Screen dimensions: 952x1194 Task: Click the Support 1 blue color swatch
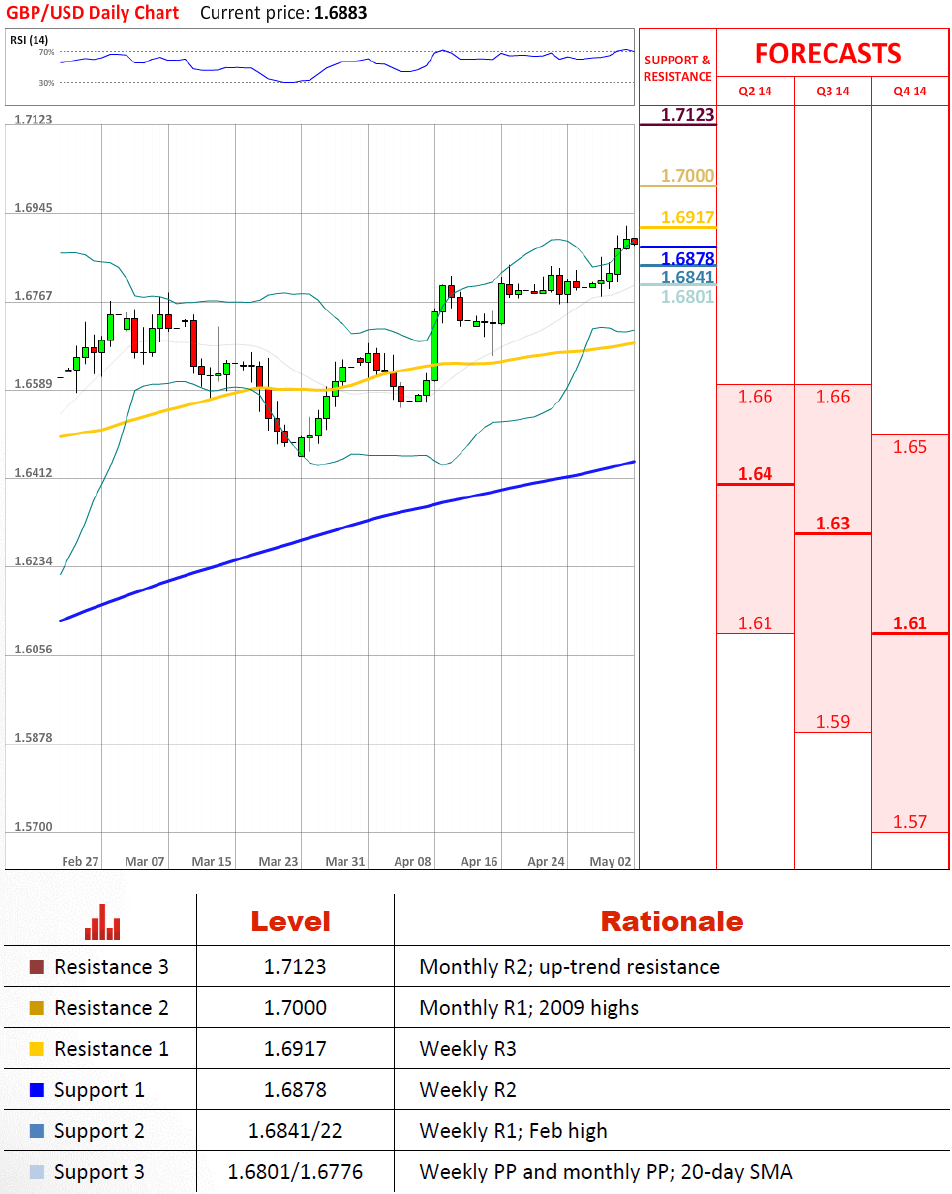(37, 1090)
